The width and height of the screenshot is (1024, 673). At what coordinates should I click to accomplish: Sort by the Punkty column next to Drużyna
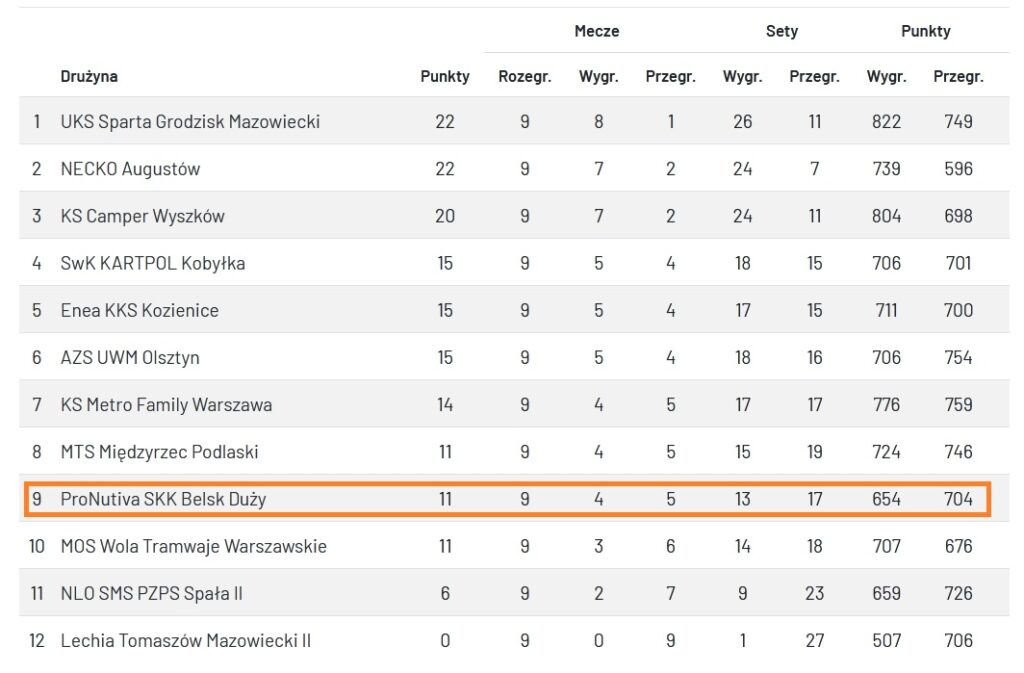[x=445, y=76]
